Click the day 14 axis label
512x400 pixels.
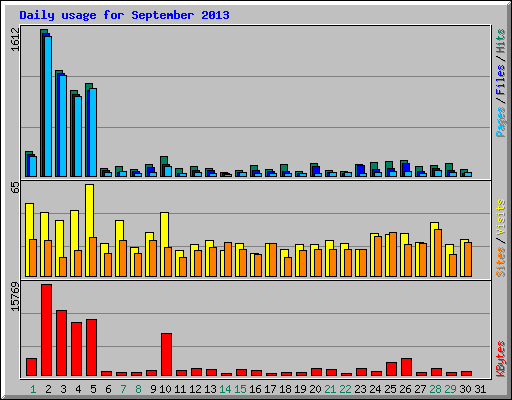[x=225, y=389]
